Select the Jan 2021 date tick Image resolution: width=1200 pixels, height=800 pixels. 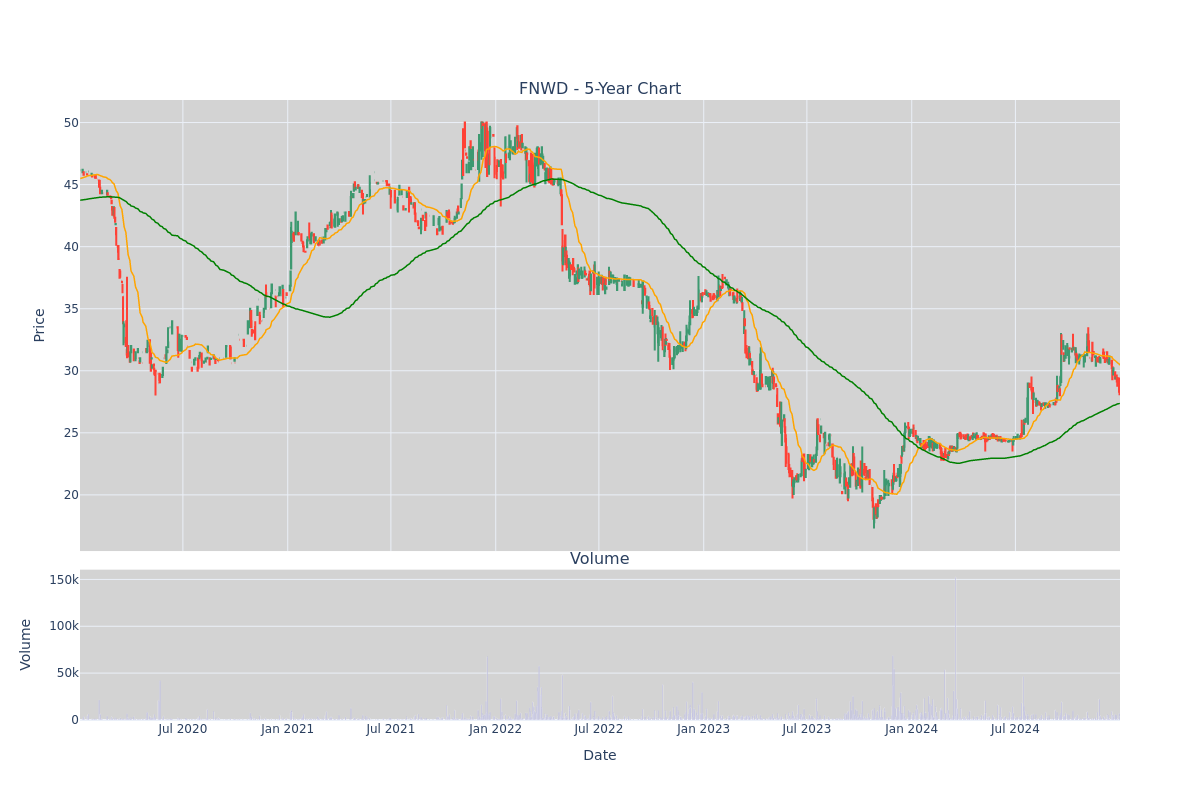(288, 729)
